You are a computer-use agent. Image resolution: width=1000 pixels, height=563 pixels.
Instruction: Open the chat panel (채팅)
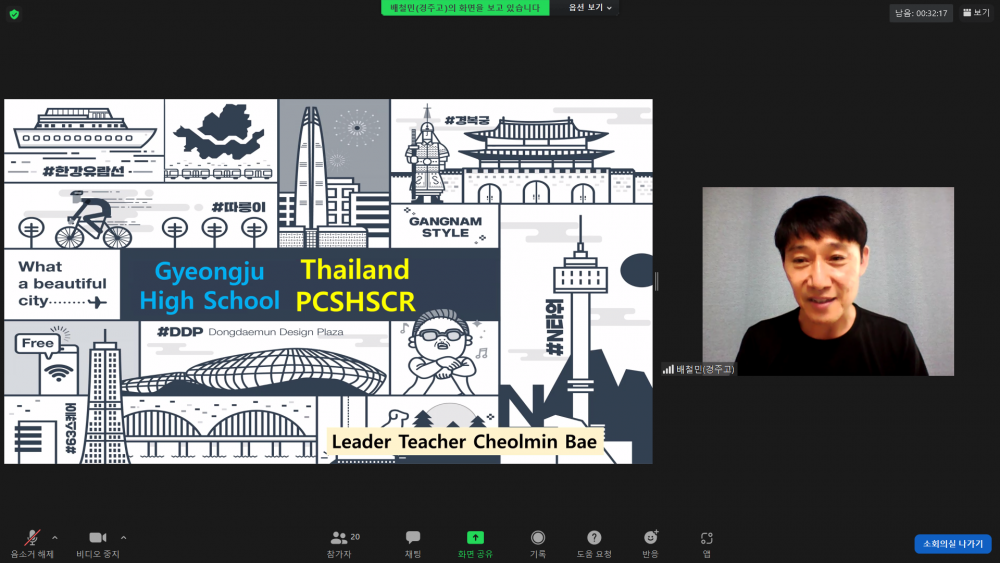pyautogui.click(x=413, y=545)
